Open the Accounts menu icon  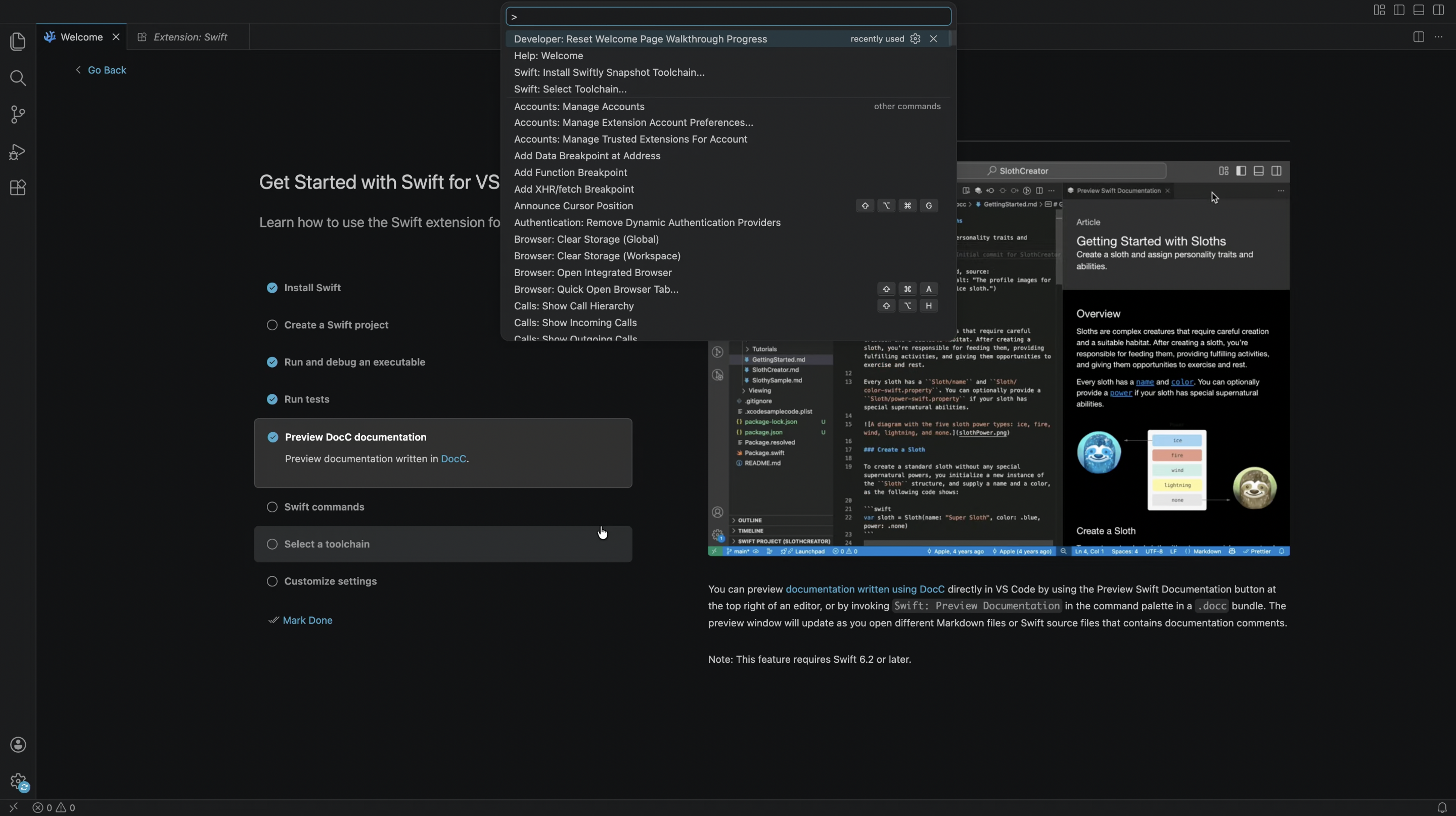(x=18, y=745)
